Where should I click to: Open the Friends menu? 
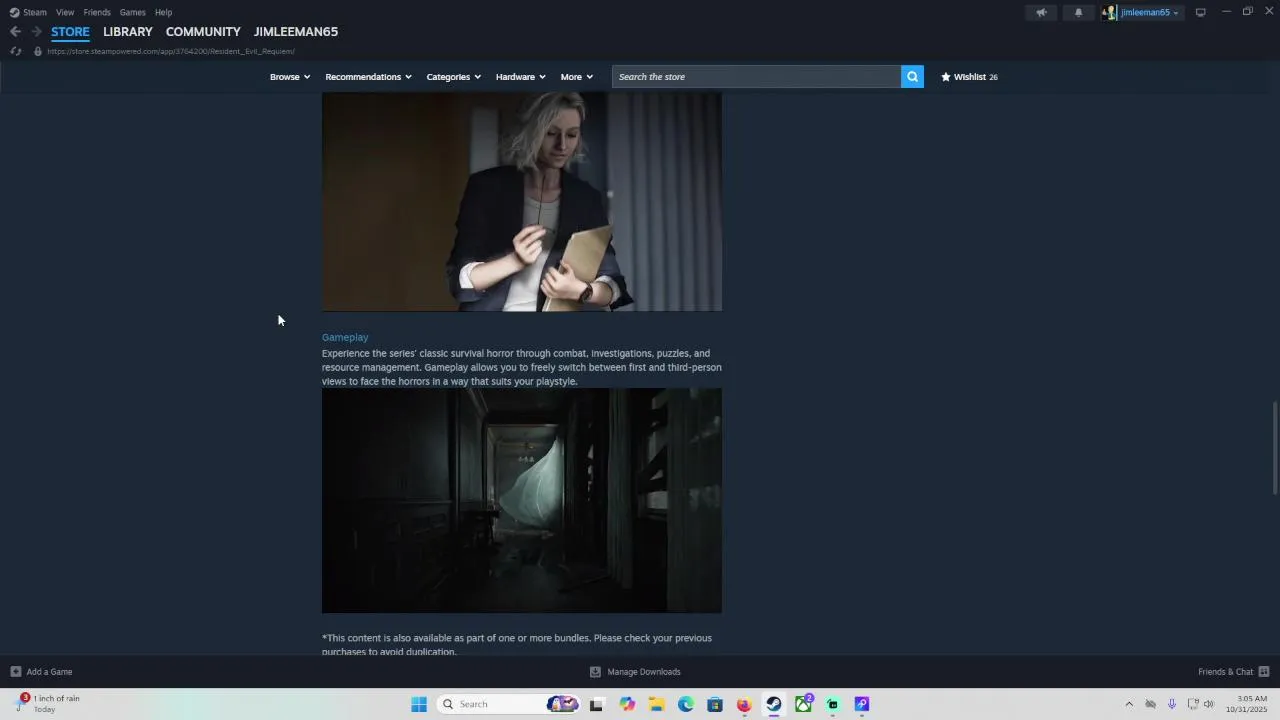click(97, 12)
